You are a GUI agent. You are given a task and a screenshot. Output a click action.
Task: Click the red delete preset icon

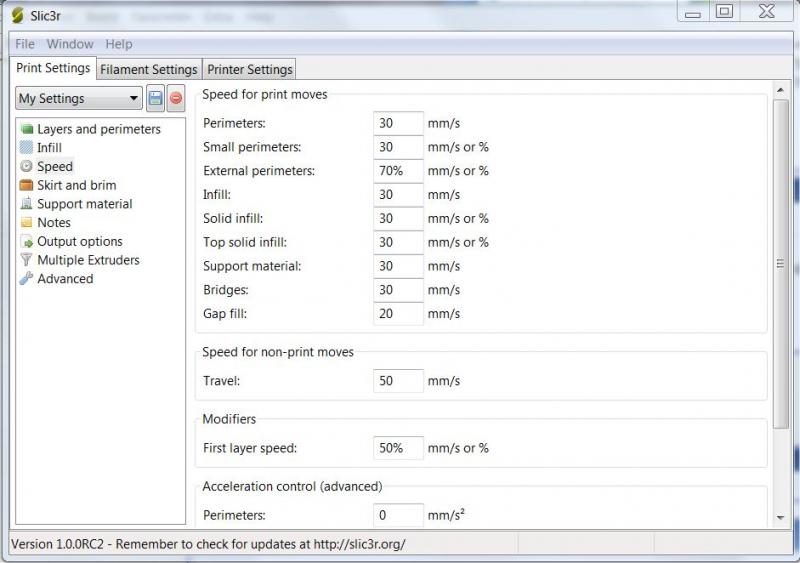[x=176, y=98]
